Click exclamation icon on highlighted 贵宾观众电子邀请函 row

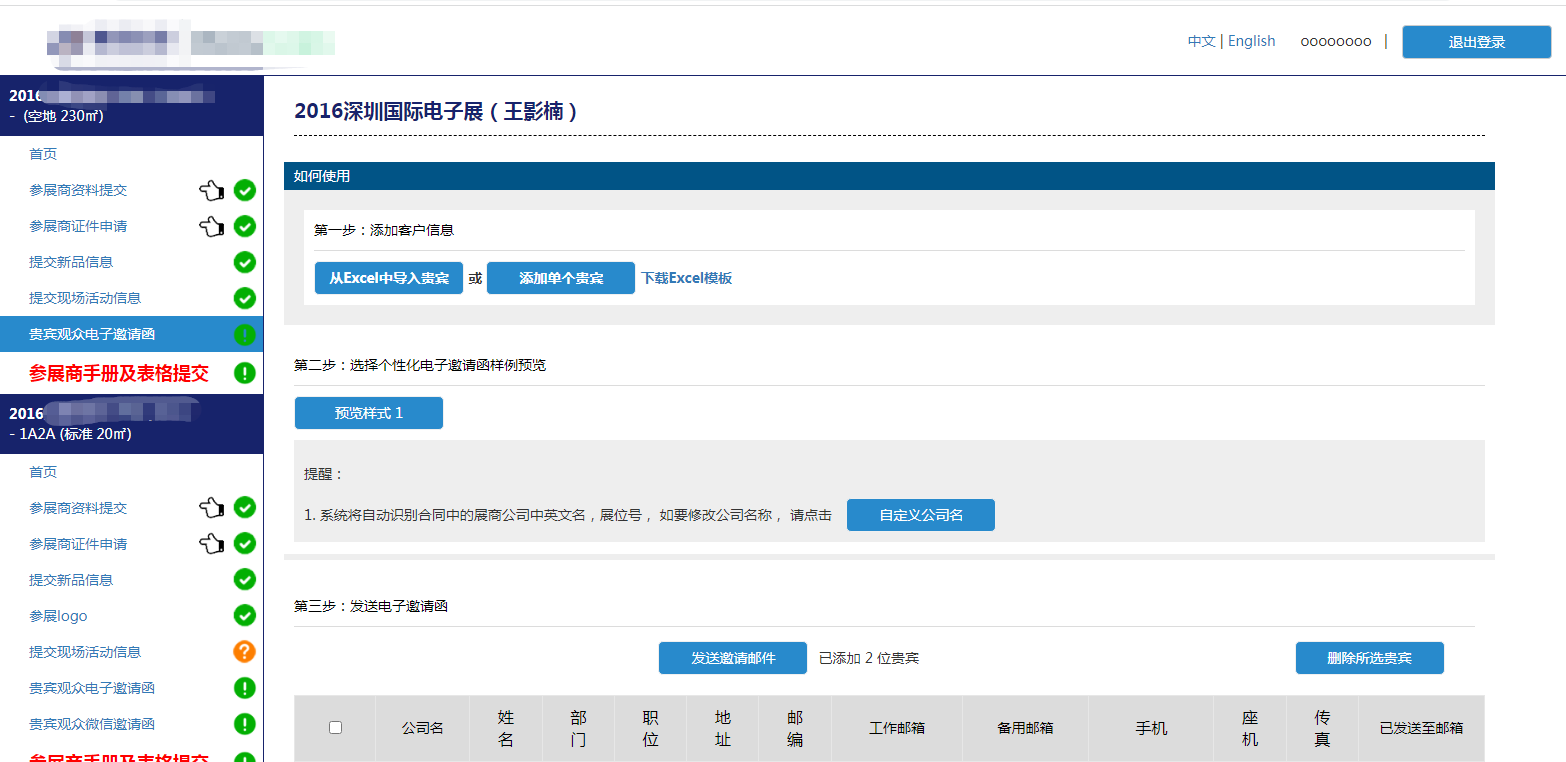click(x=245, y=335)
